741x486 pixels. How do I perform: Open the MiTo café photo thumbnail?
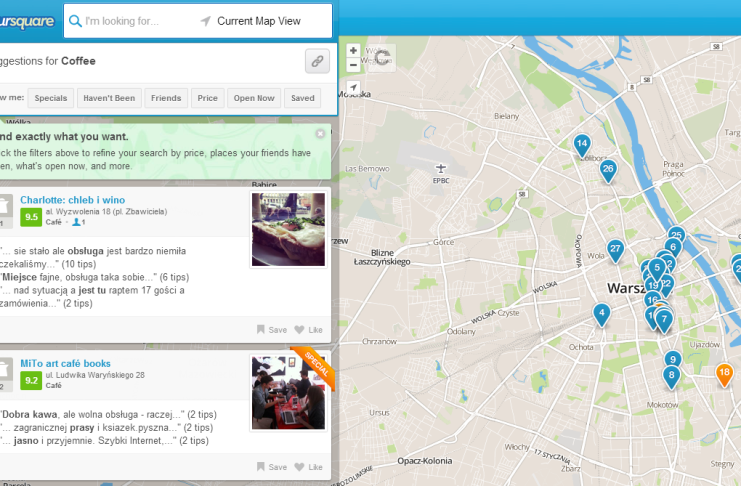[x=288, y=393]
